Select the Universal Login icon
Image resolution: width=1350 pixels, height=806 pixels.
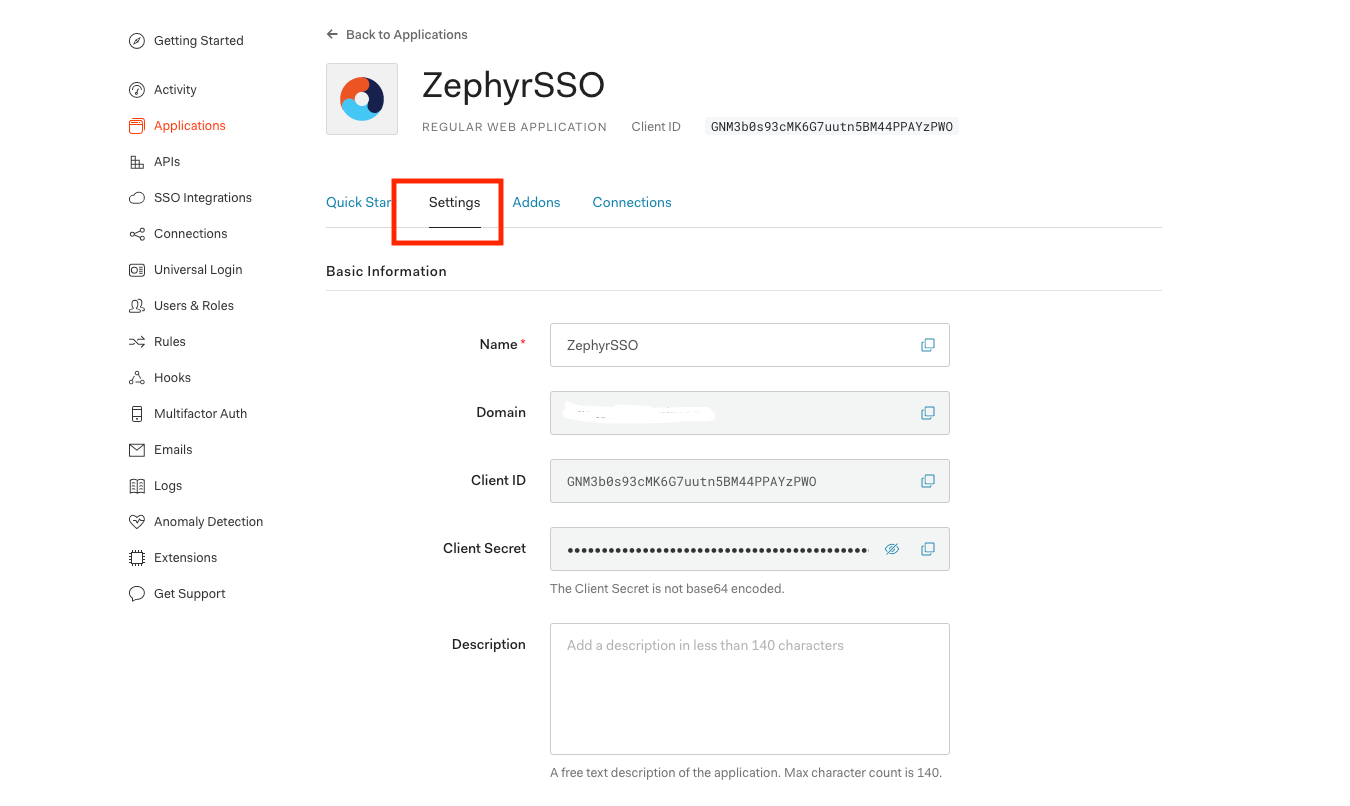pos(136,269)
